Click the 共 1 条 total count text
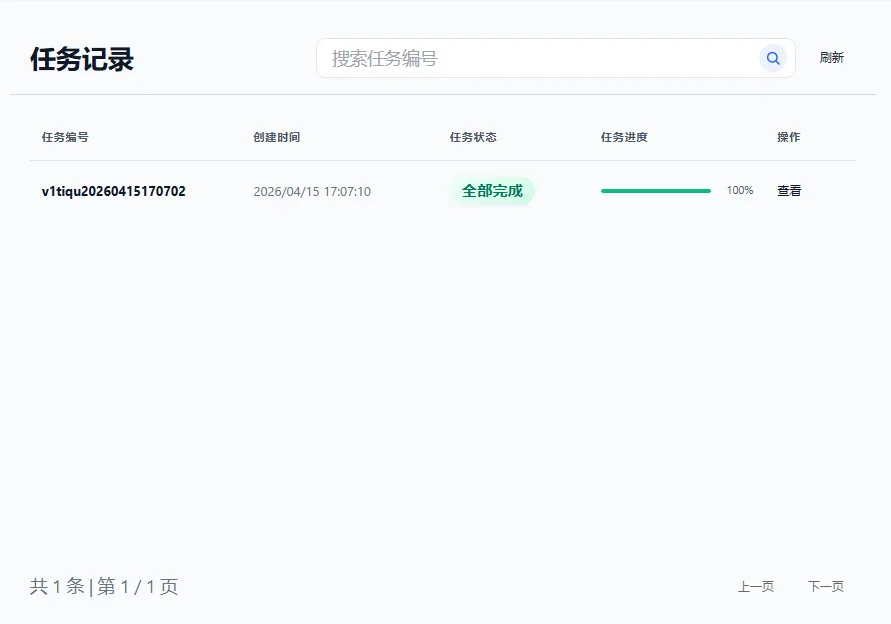 point(57,587)
